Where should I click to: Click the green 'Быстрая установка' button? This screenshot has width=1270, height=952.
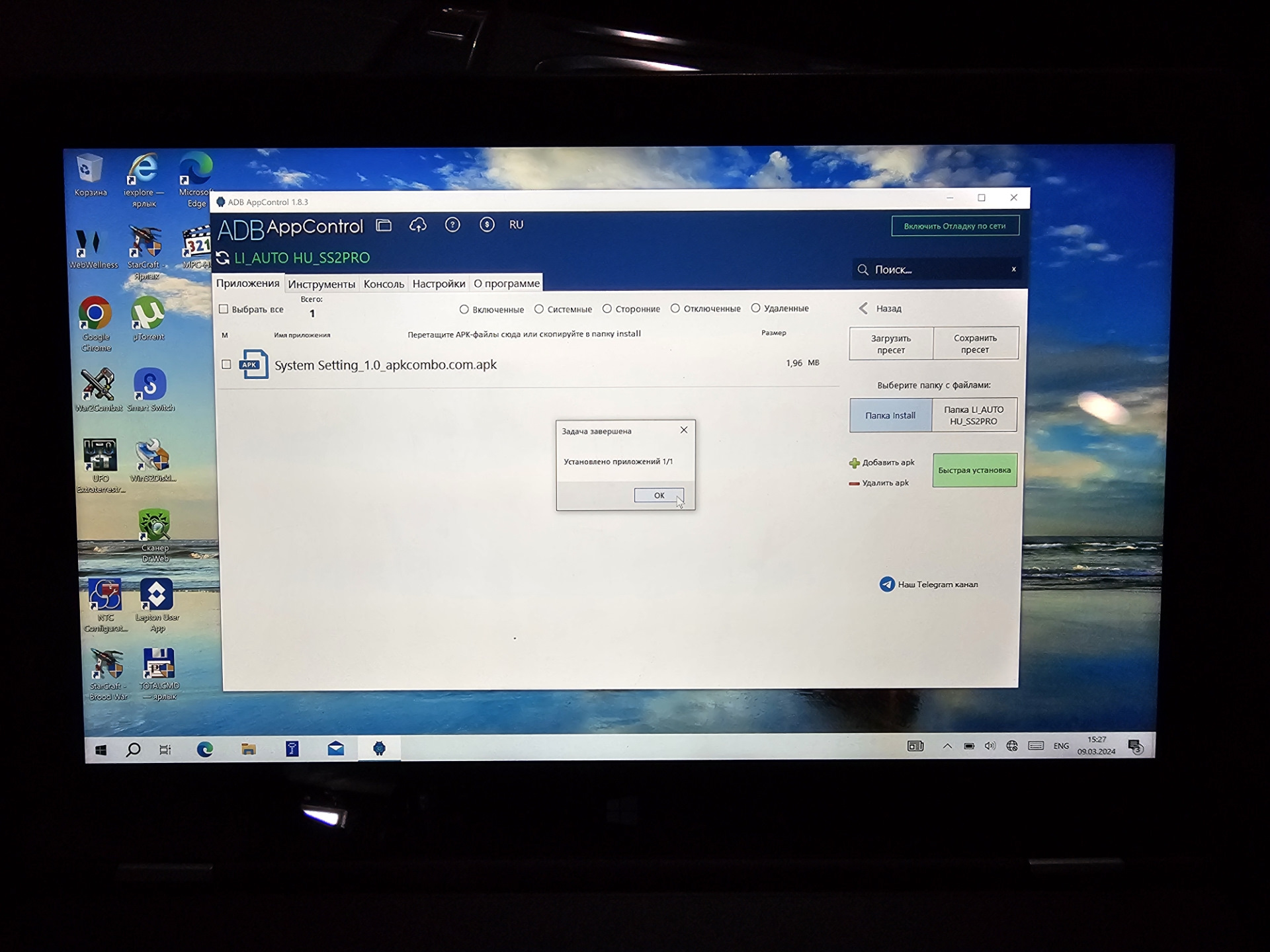tap(974, 470)
